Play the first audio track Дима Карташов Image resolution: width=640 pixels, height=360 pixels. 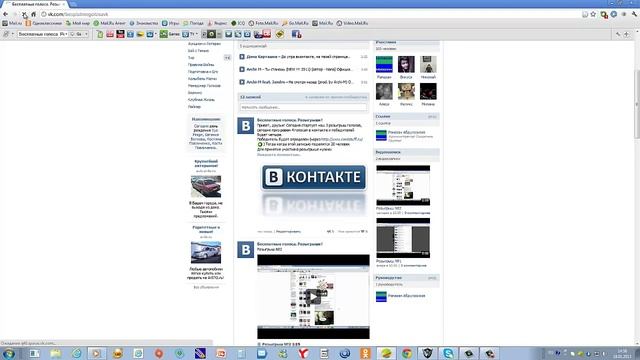pyautogui.click(x=242, y=57)
